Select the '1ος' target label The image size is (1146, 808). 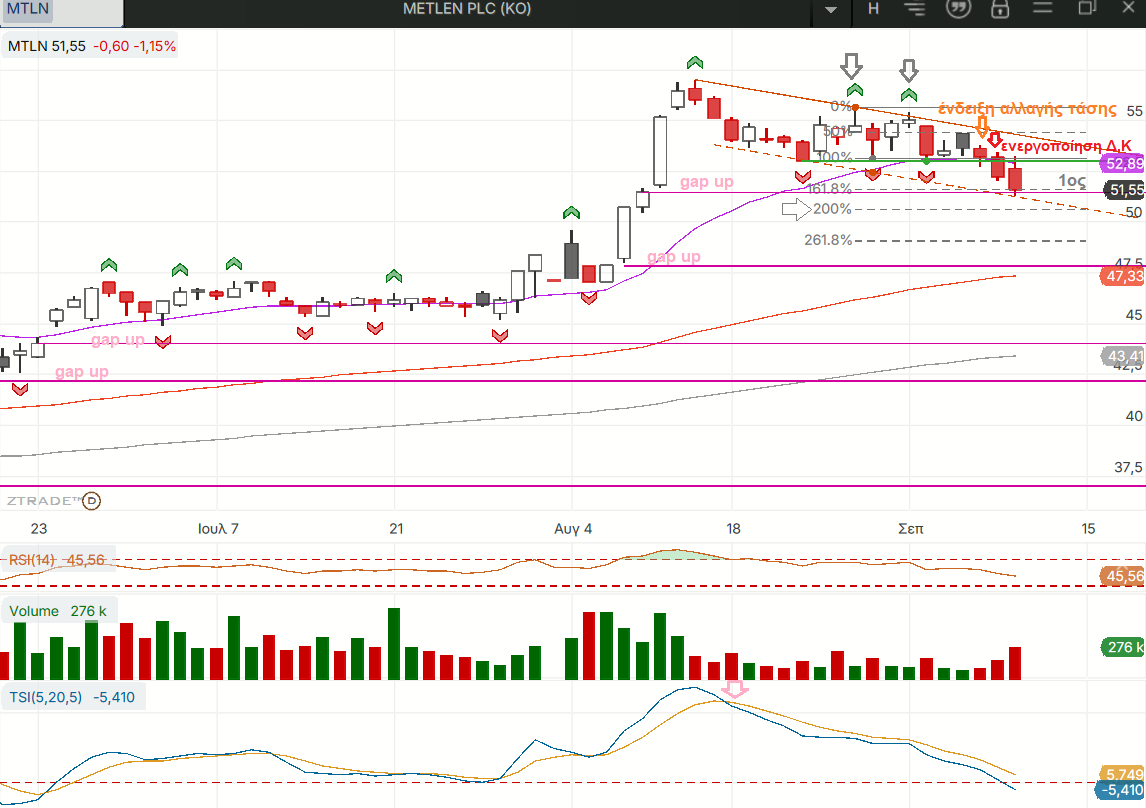[1072, 180]
